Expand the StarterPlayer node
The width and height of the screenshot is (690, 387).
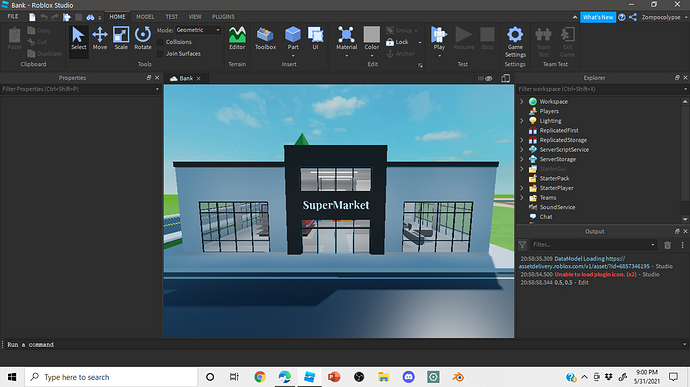(522, 188)
